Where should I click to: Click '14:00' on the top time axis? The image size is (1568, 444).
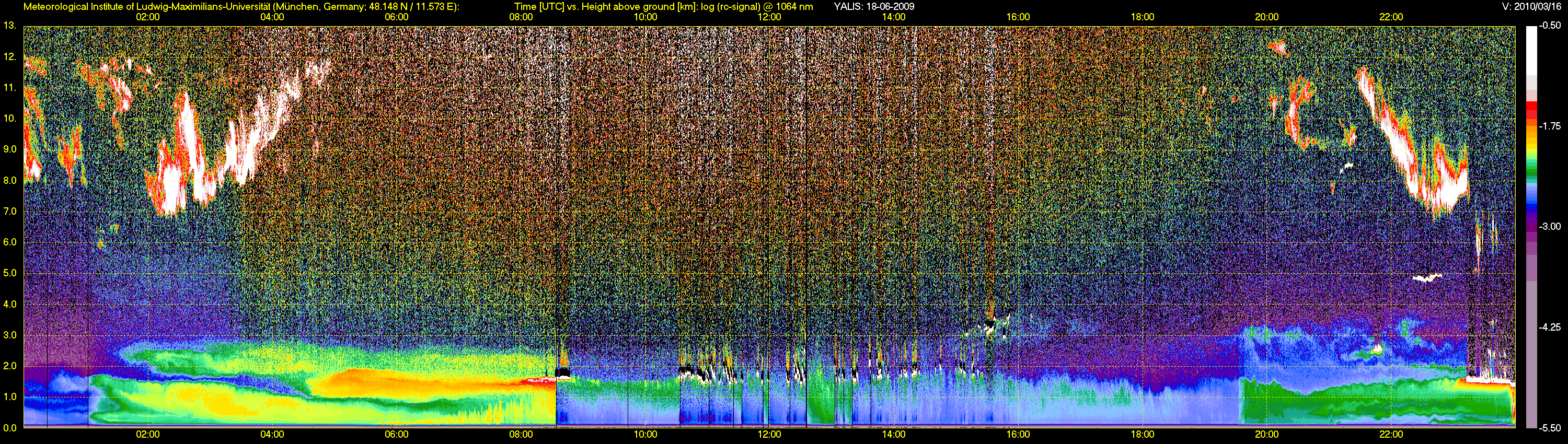coord(894,17)
